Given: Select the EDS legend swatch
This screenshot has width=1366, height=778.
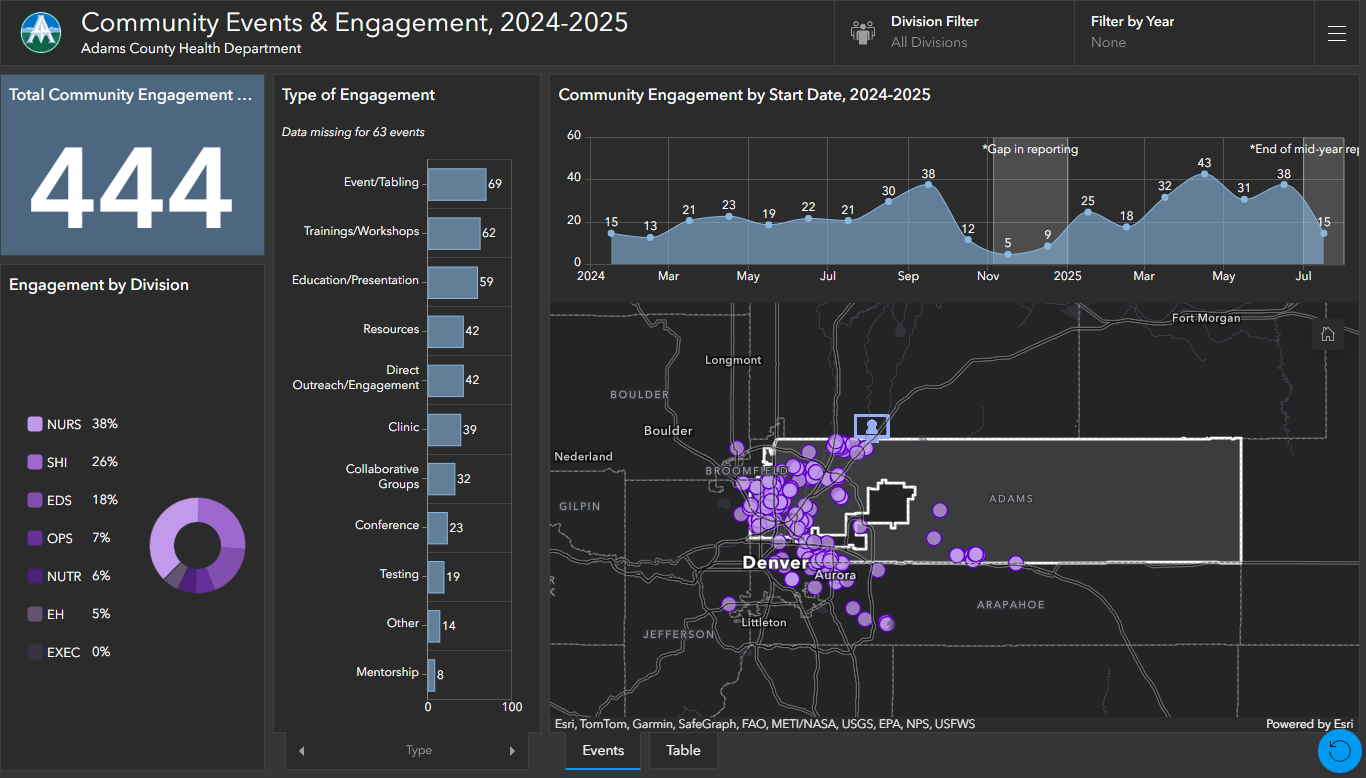Looking at the screenshot, I should point(35,501).
